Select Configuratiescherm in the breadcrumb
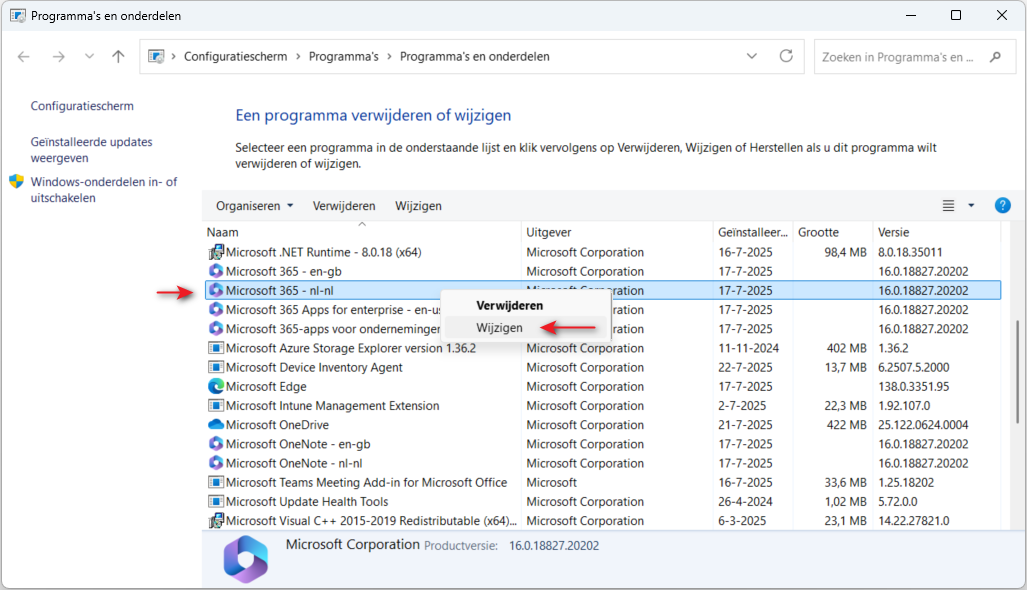 pos(236,56)
